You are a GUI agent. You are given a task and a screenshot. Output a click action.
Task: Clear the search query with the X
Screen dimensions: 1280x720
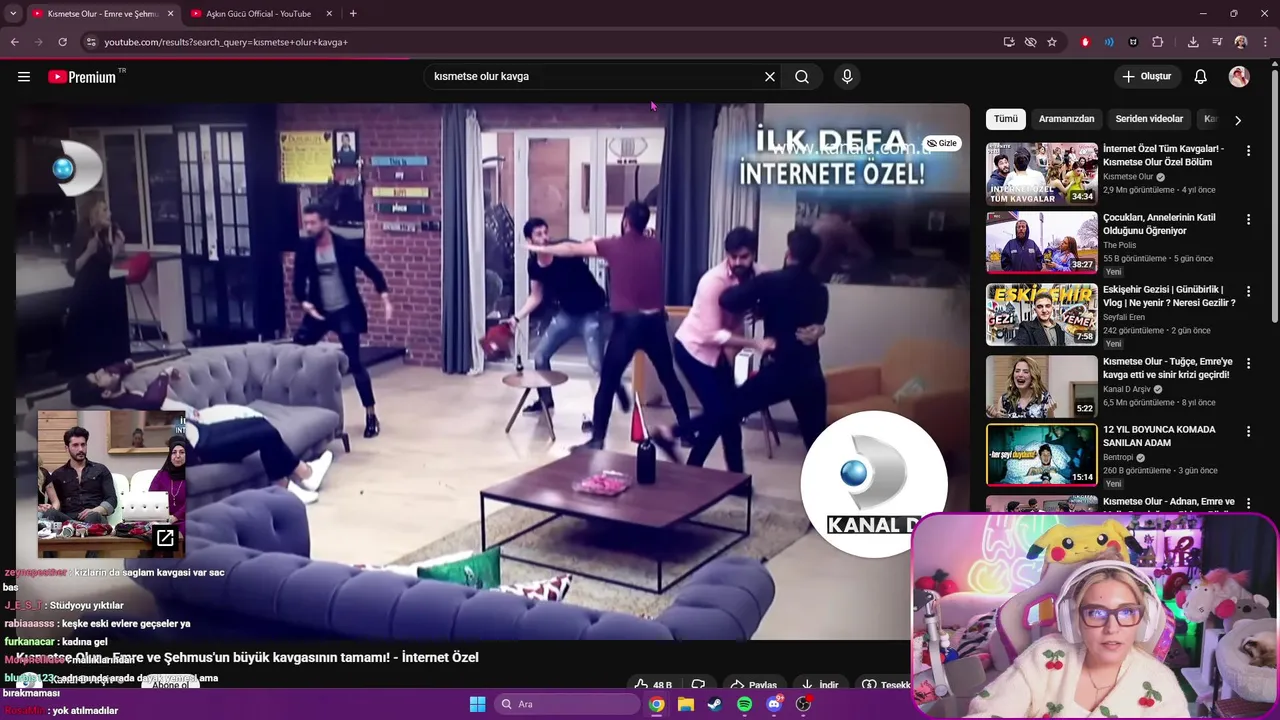point(770,77)
